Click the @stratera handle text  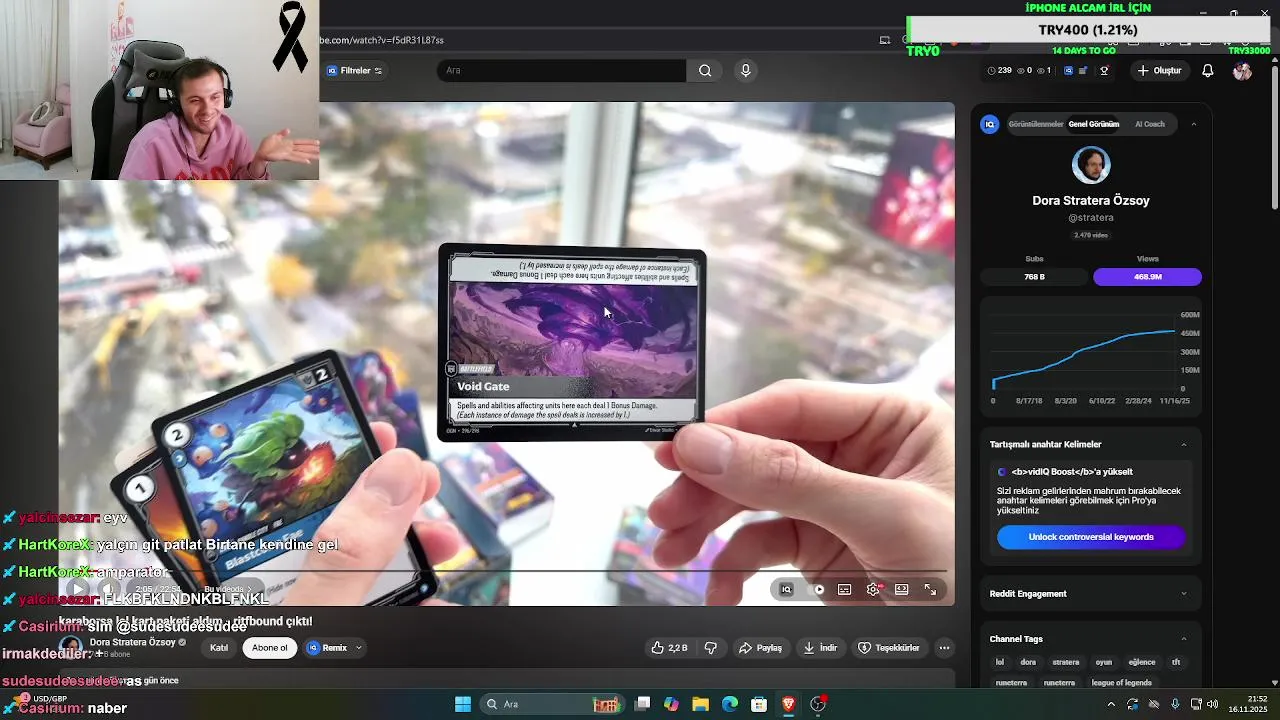[x=1091, y=217]
